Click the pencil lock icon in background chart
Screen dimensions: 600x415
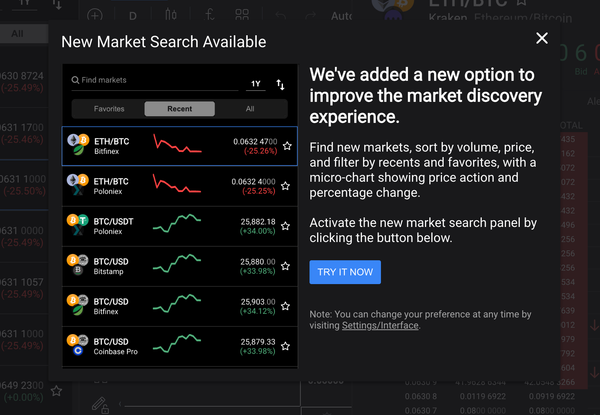tap(101, 405)
